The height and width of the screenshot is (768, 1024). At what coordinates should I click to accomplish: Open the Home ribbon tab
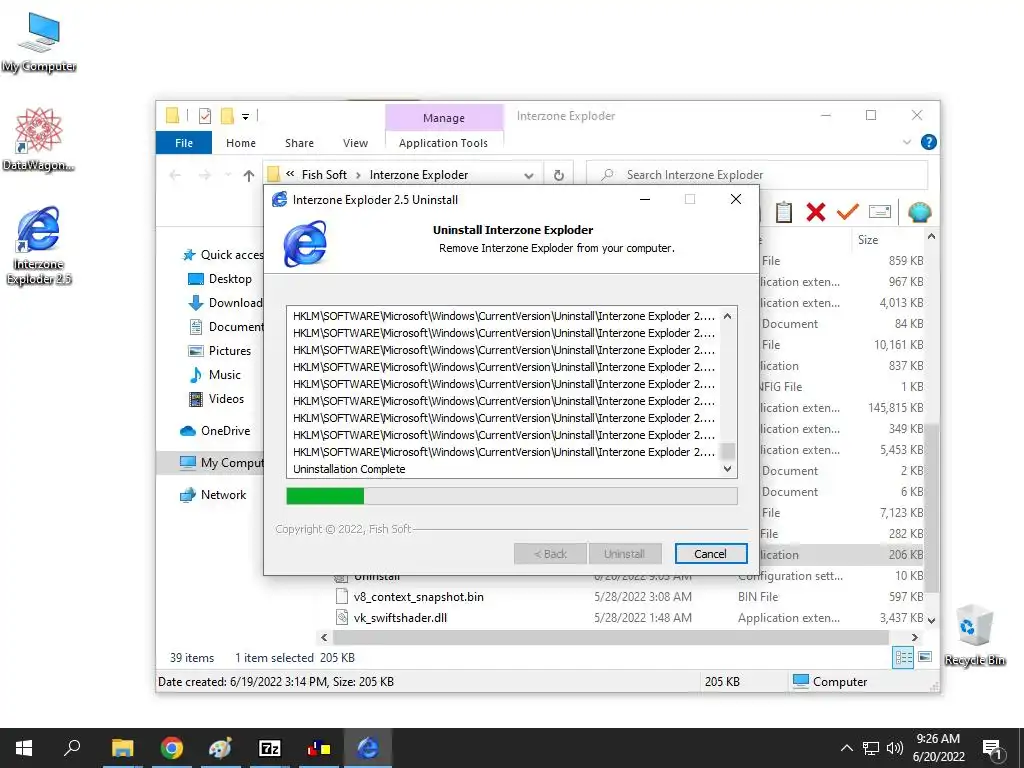coord(240,142)
